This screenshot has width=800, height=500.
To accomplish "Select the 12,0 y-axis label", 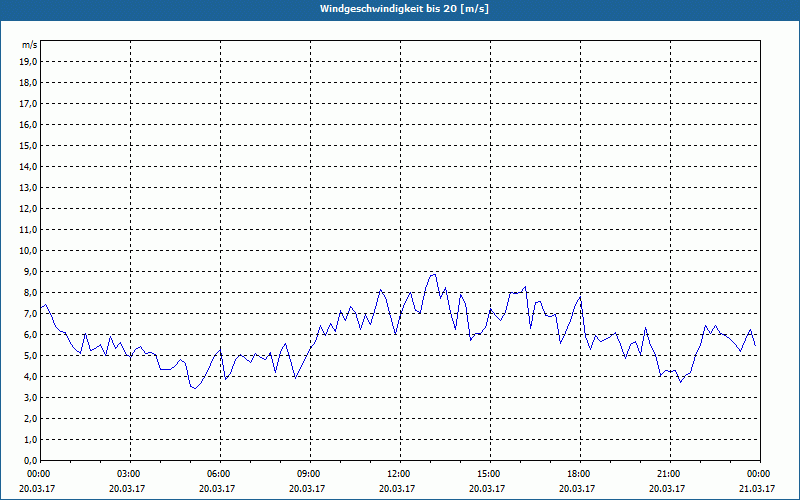I will tap(28, 209).
